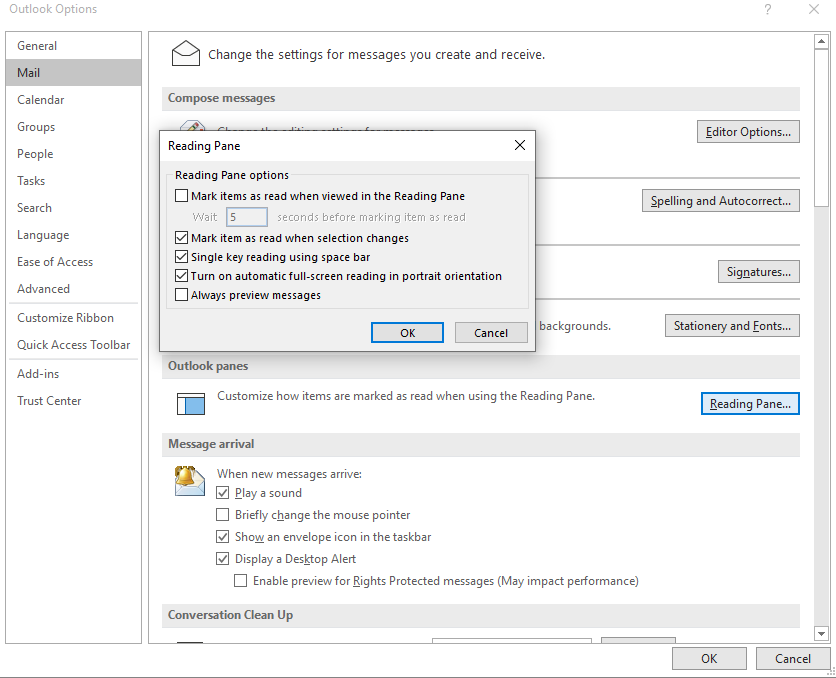Click the Reading Pane layout icon under Outlook panes
836x678 pixels.
191,403
